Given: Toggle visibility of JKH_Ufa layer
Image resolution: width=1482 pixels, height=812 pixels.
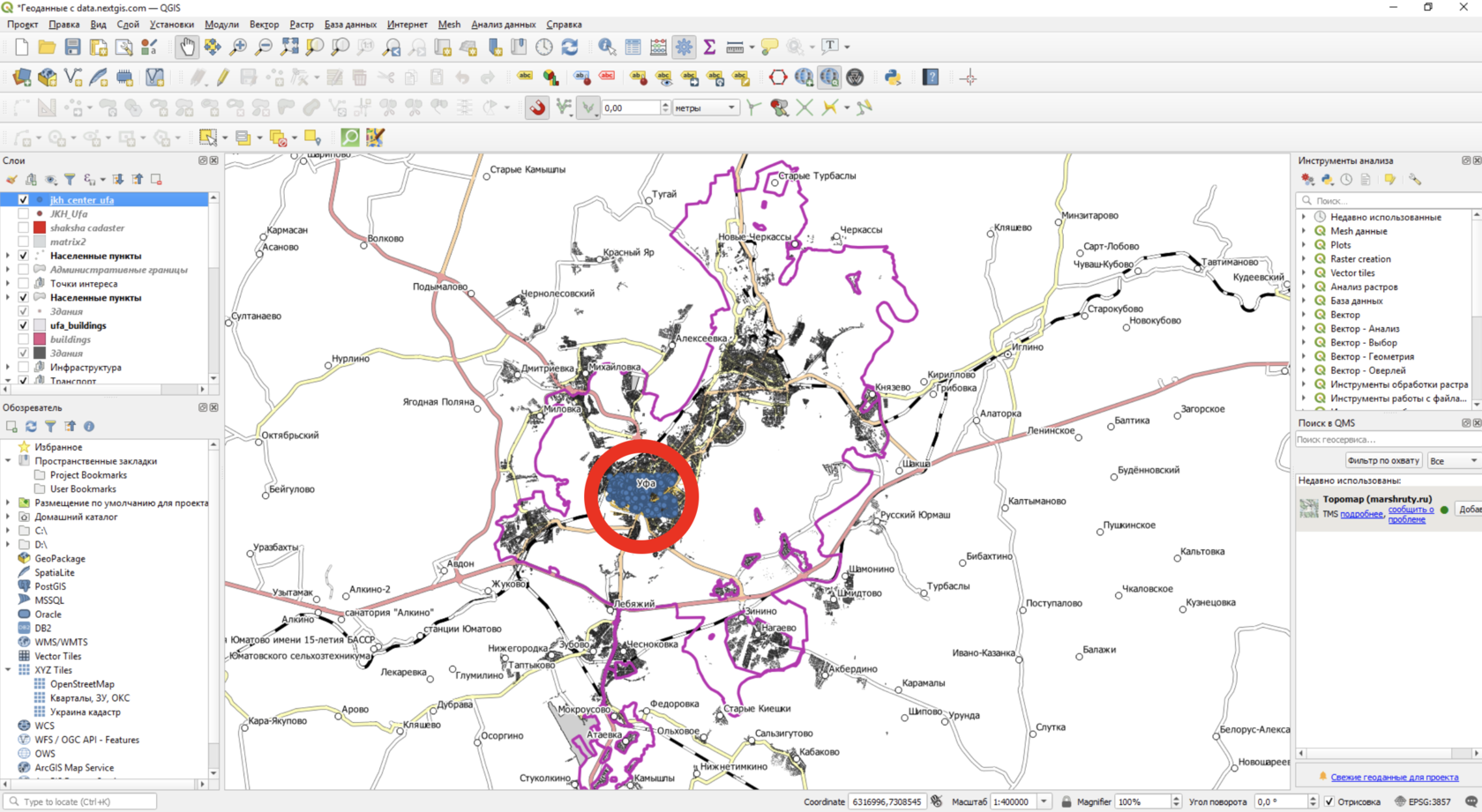Looking at the screenshot, I should pyautogui.click(x=24, y=213).
